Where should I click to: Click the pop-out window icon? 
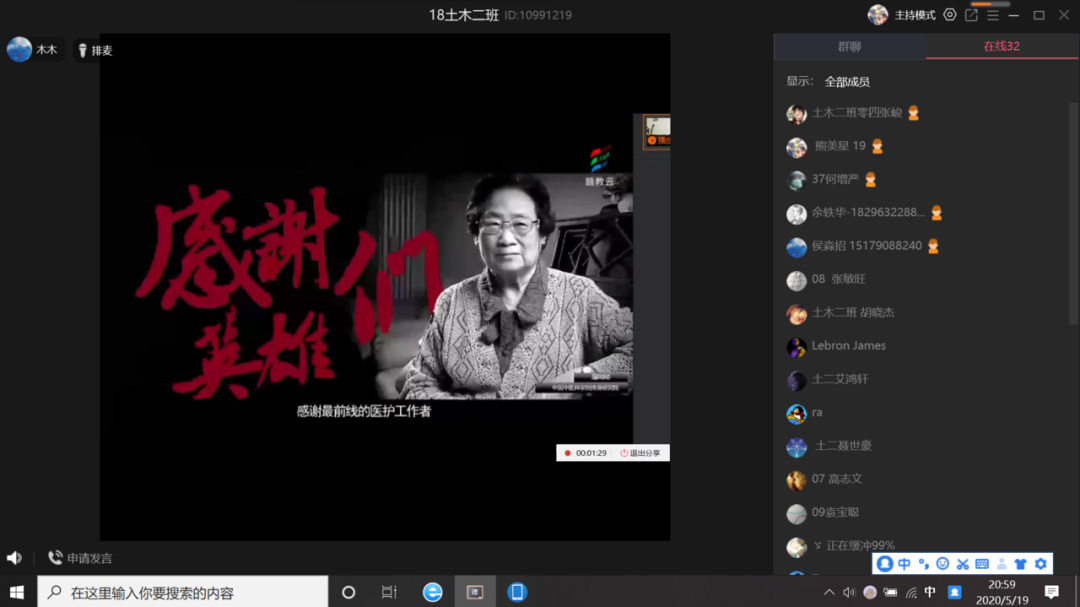(x=971, y=15)
